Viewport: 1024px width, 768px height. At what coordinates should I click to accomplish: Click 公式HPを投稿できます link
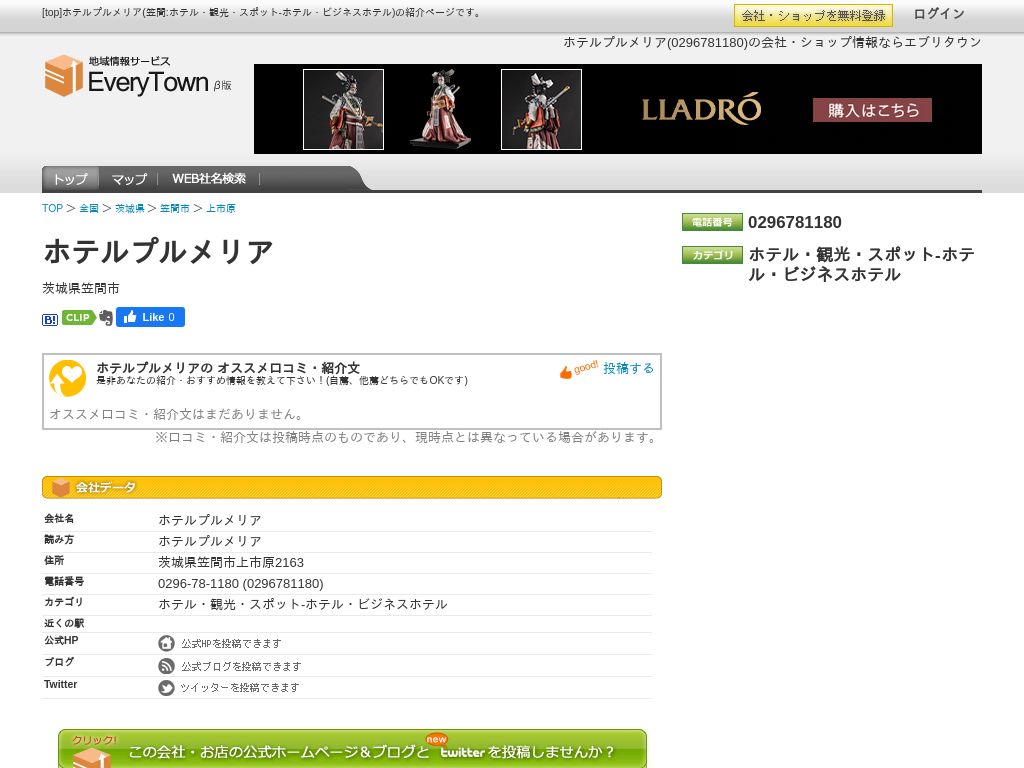[231, 644]
